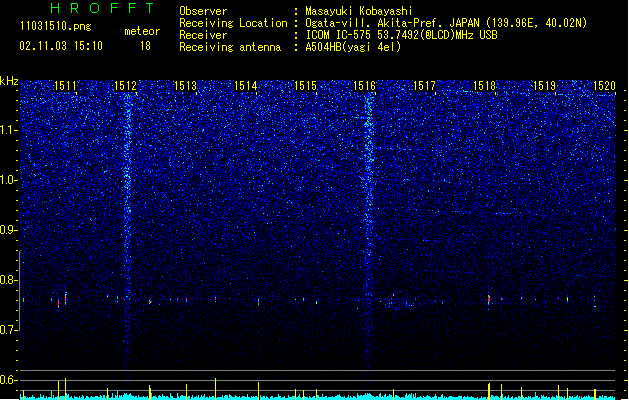Viewport: 629px width, 400px height.
Task: Click the Observer label
Action: (x=203, y=11)
